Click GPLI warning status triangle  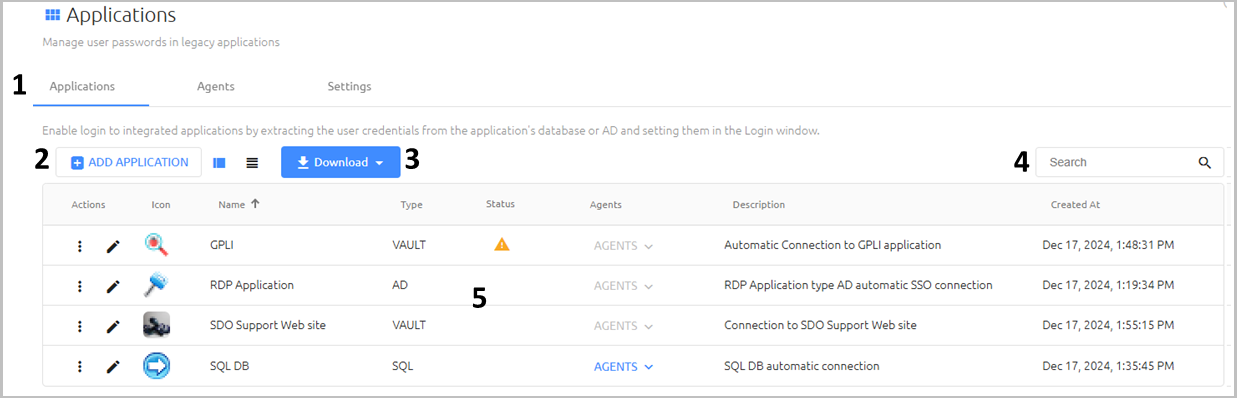click(502, 244)
